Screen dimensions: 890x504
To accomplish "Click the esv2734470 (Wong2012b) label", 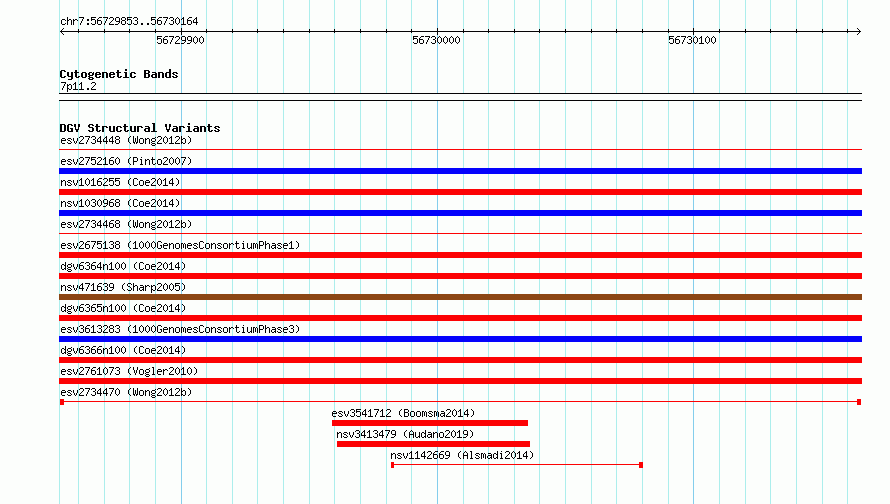I will coord(126,392).
